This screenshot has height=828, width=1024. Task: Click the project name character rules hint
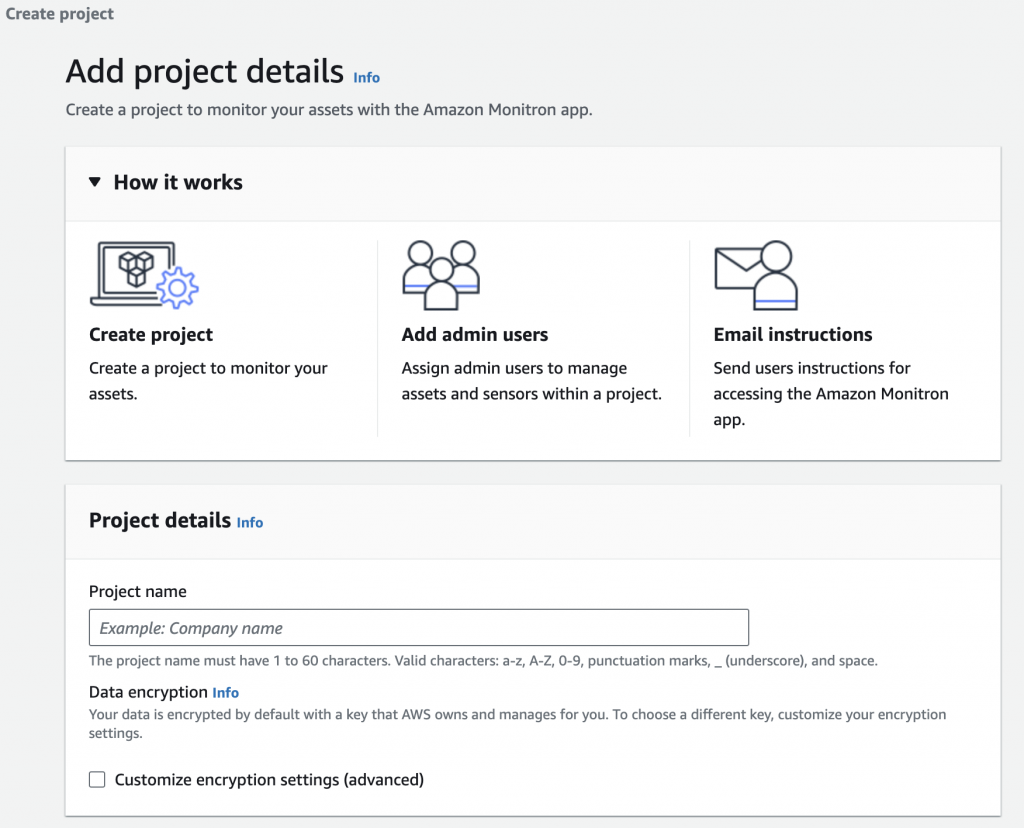click(x=483, y=661)
